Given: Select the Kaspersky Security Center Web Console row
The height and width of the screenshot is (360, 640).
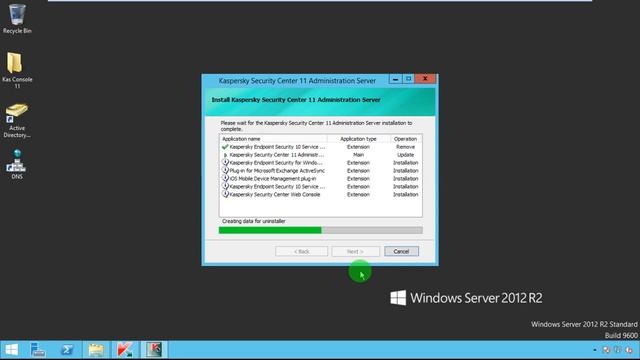Looking at the screenshot, I should (x=320, y=194).
